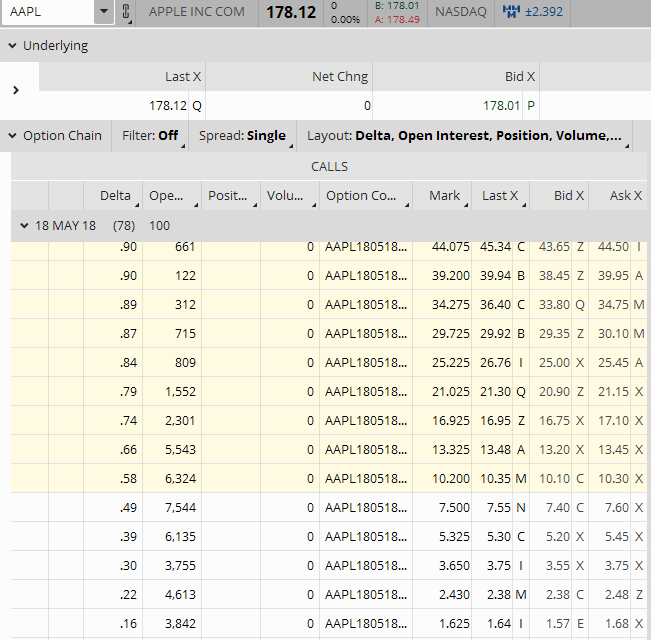The image size is (651, 640).
Task: Select underlying bid value 178.01
Action: 502,106
